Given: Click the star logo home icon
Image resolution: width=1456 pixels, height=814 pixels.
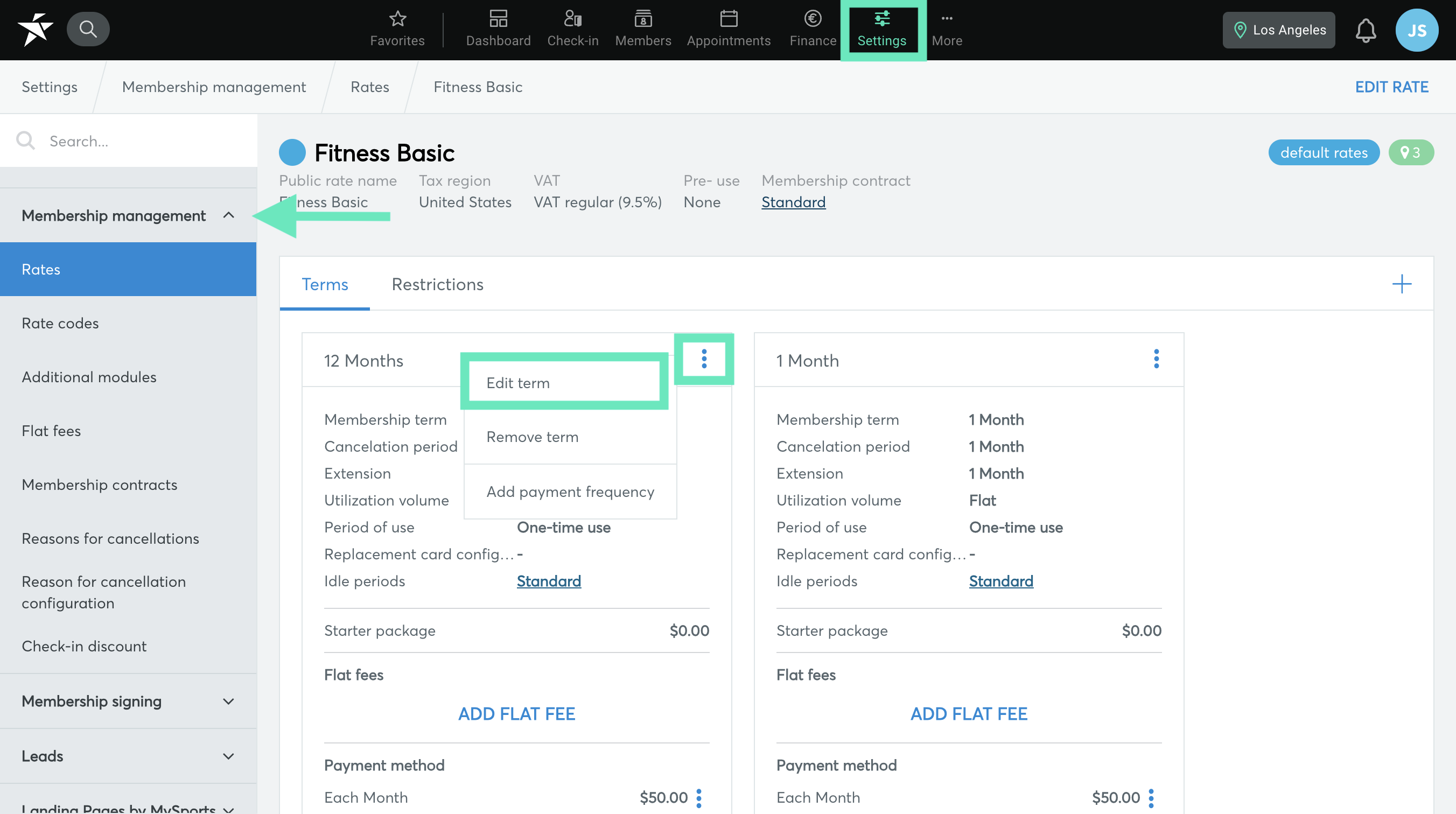Looking at the screenshot, I should click(35, 30).
